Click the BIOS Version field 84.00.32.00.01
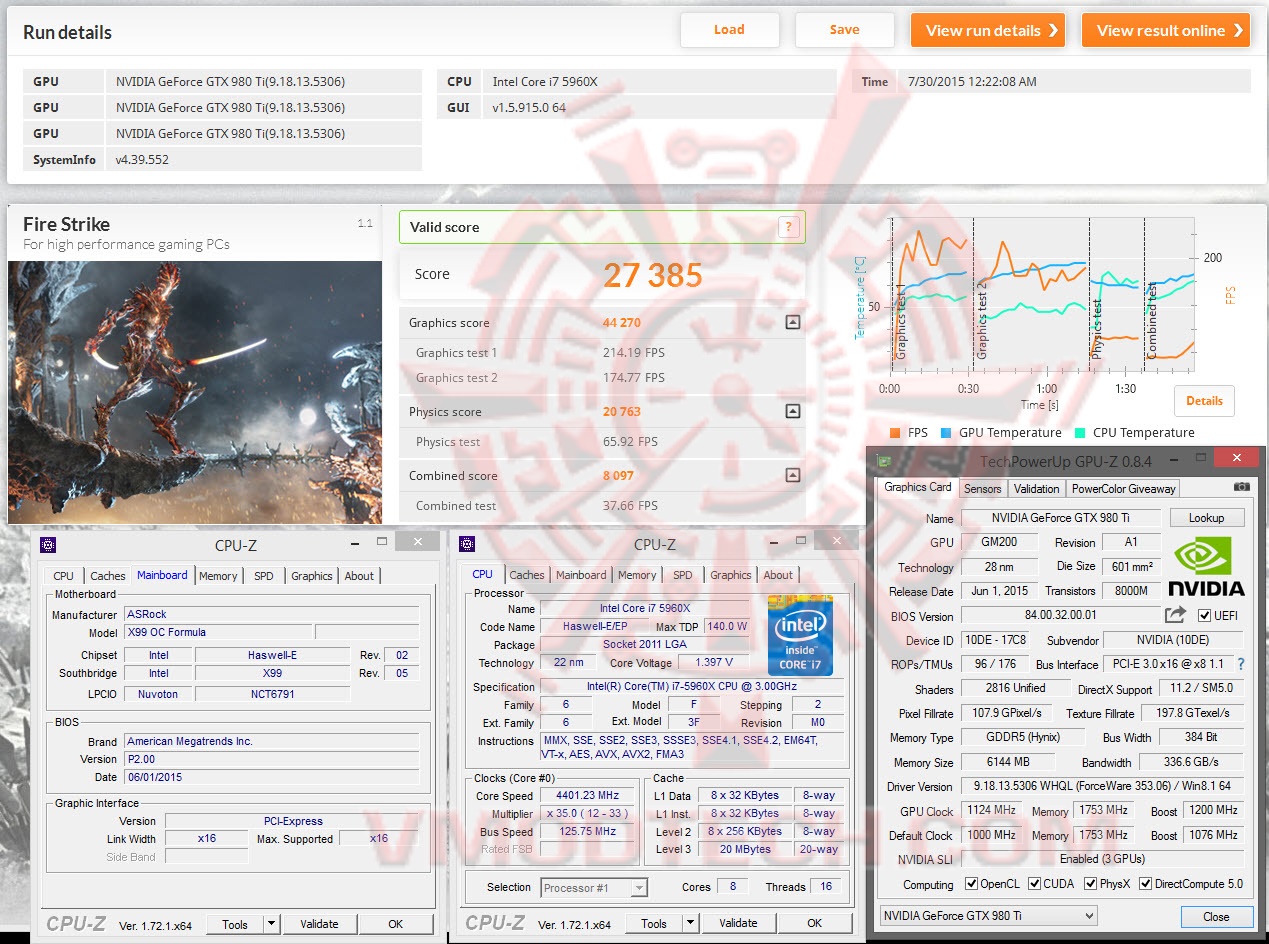This screenshot has height=944, width=1269. click(x=1061, y=616)
